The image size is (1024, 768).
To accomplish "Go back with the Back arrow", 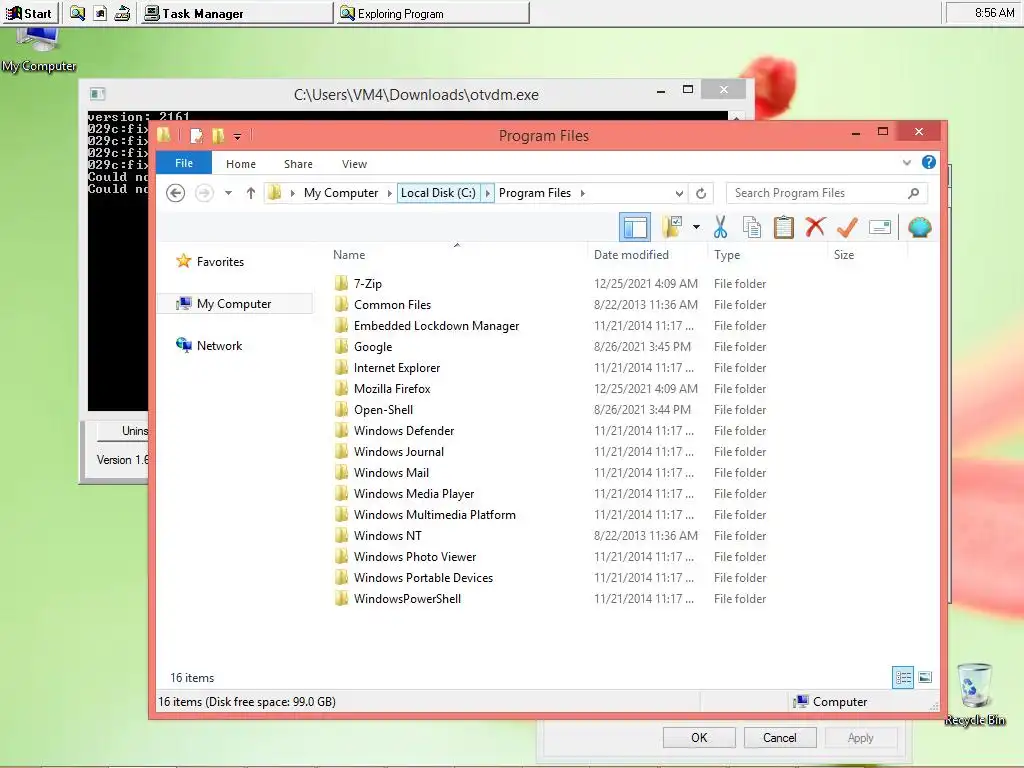I will [175, 193].
